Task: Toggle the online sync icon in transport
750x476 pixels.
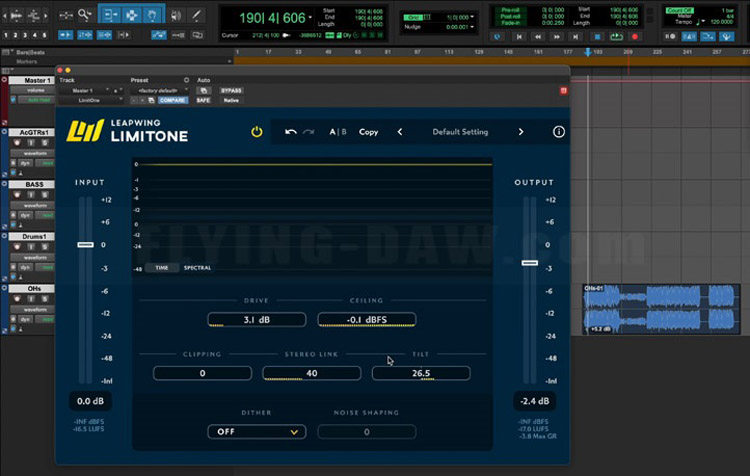Action: click(497, 36)
